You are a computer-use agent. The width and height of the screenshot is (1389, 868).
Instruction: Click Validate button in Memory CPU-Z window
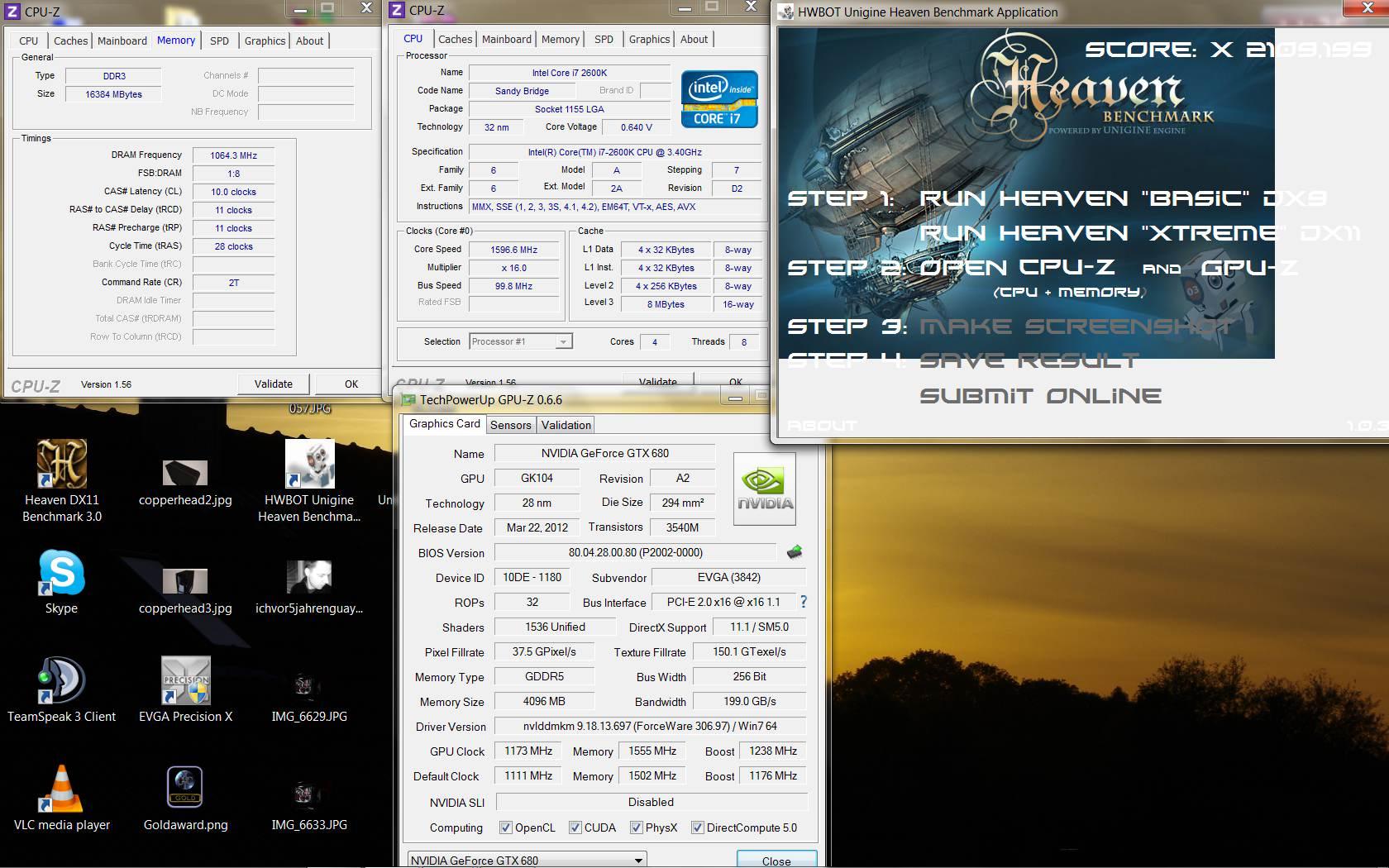(x=274, y=384)
